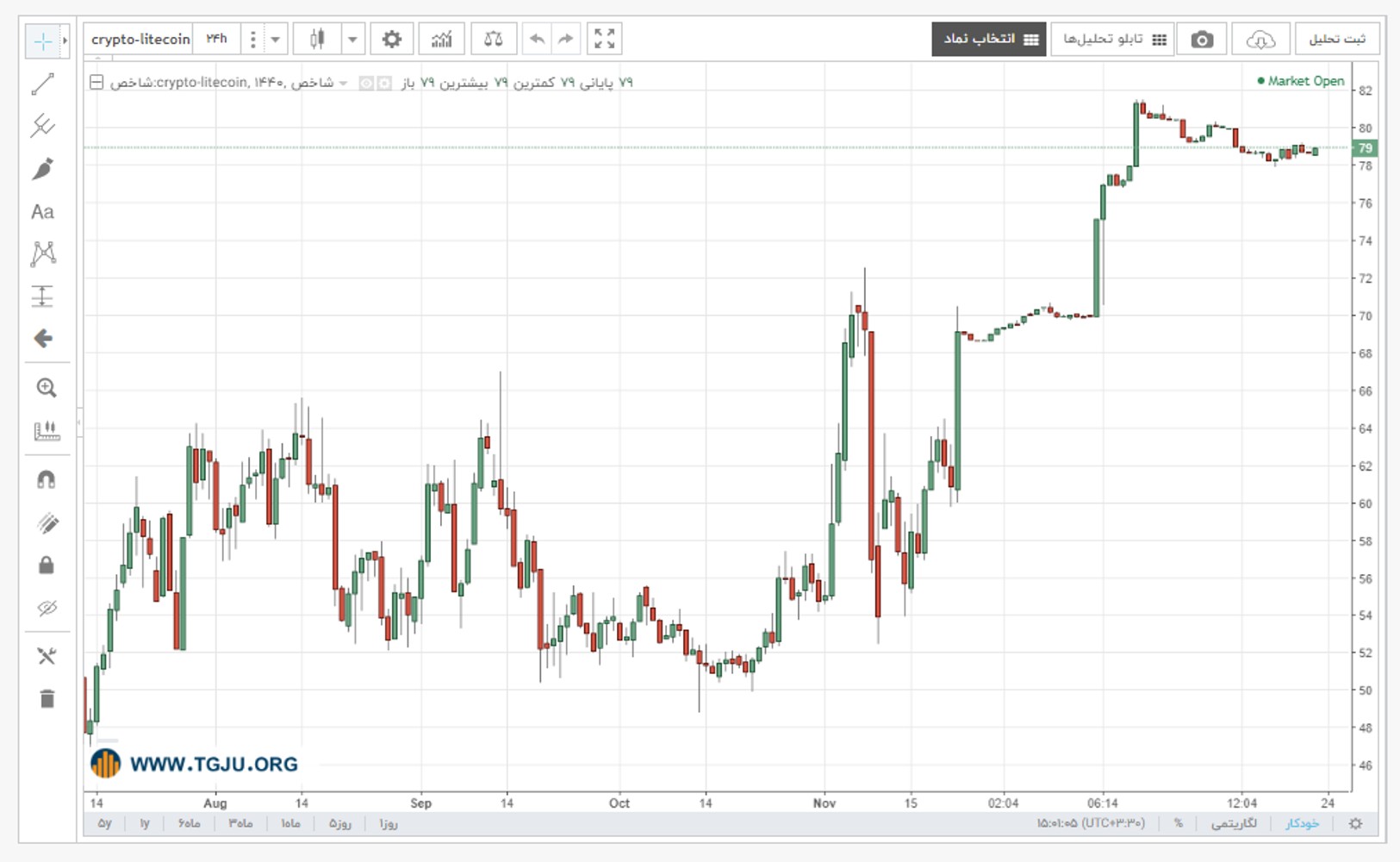
Task: Open the candle style dropdown arrow
Action: pyautogui.click(x=352, y=39)
